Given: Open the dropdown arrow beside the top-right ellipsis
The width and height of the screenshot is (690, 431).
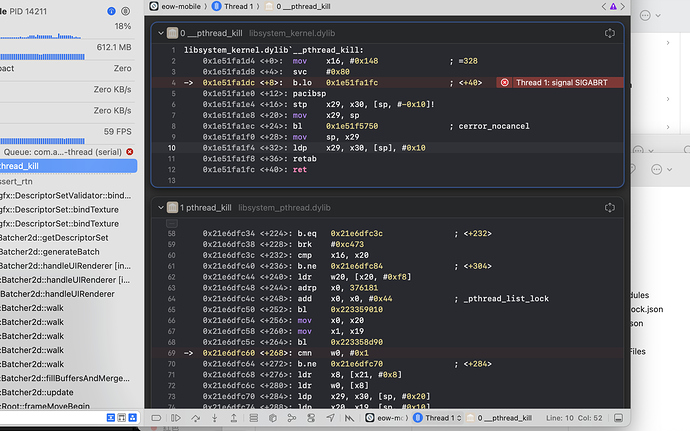Looking at the screenshot, I should 658,15.
